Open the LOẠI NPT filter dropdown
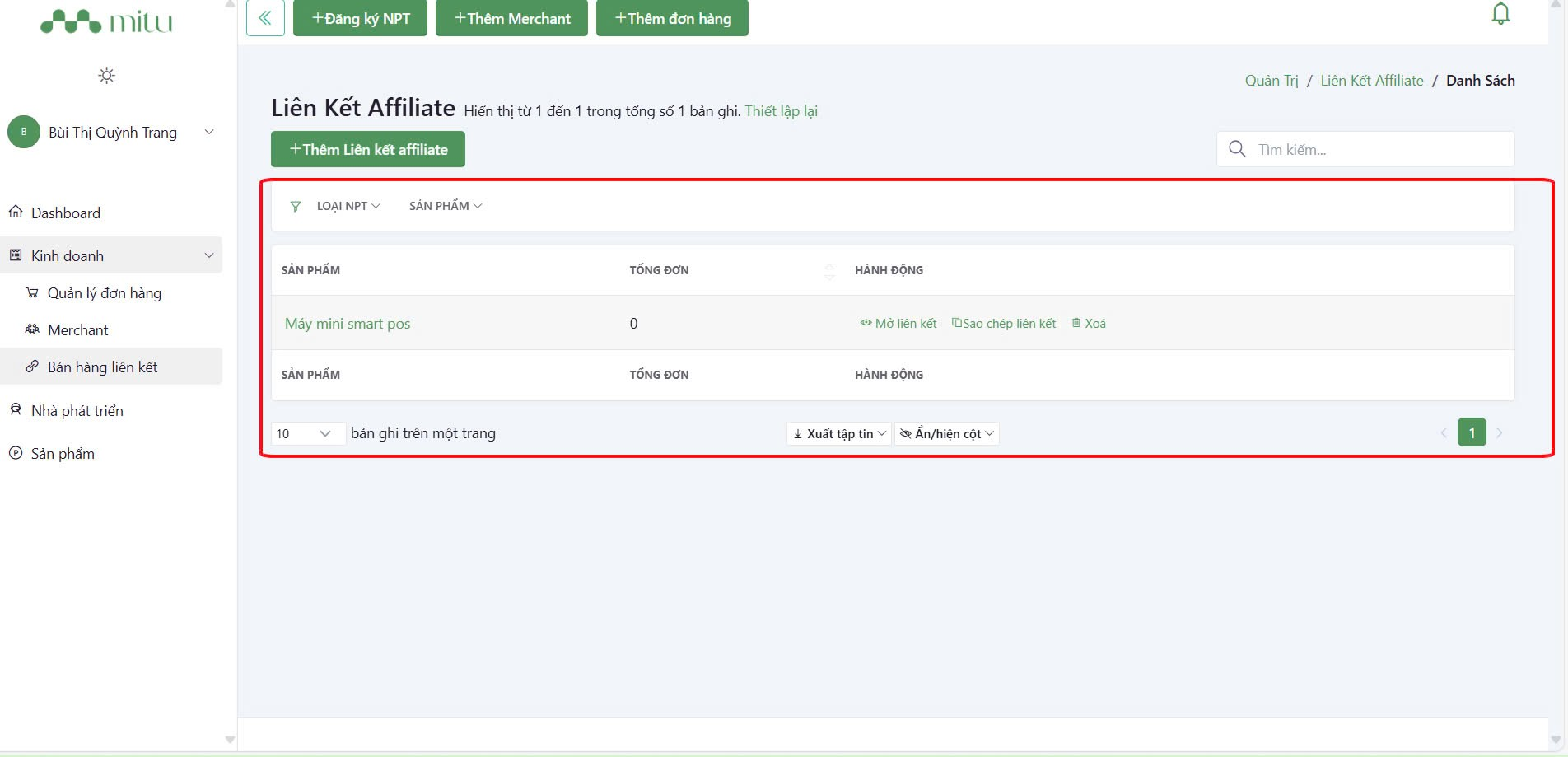The width and height of the screenshot is (1568, 757). tap(348, 206)
